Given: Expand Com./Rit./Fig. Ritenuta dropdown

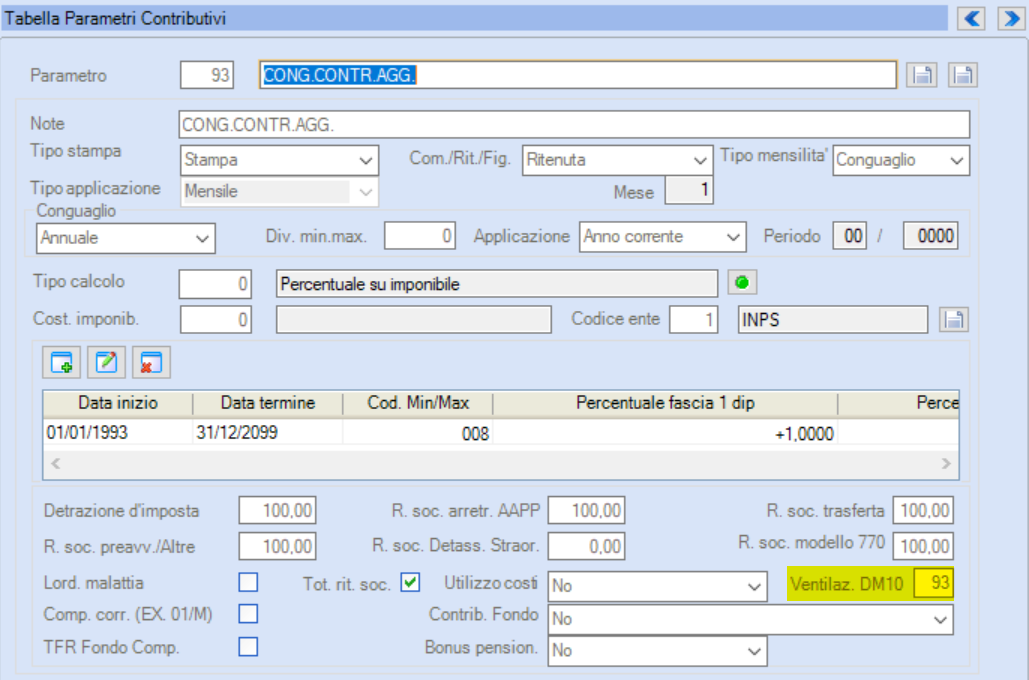Looking at the screenshot, I should [x=618, y=160].
